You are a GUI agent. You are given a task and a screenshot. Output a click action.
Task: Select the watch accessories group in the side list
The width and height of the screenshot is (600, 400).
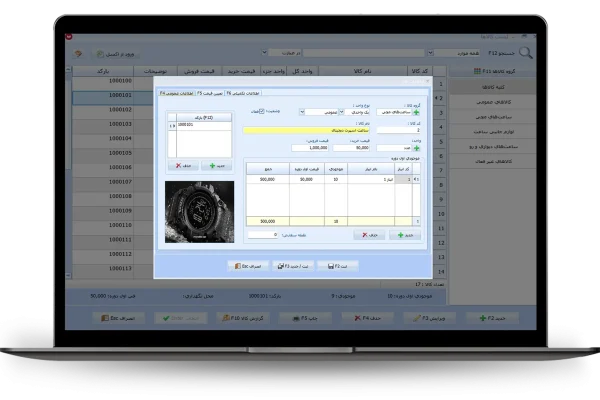click(x=492, y=132)
